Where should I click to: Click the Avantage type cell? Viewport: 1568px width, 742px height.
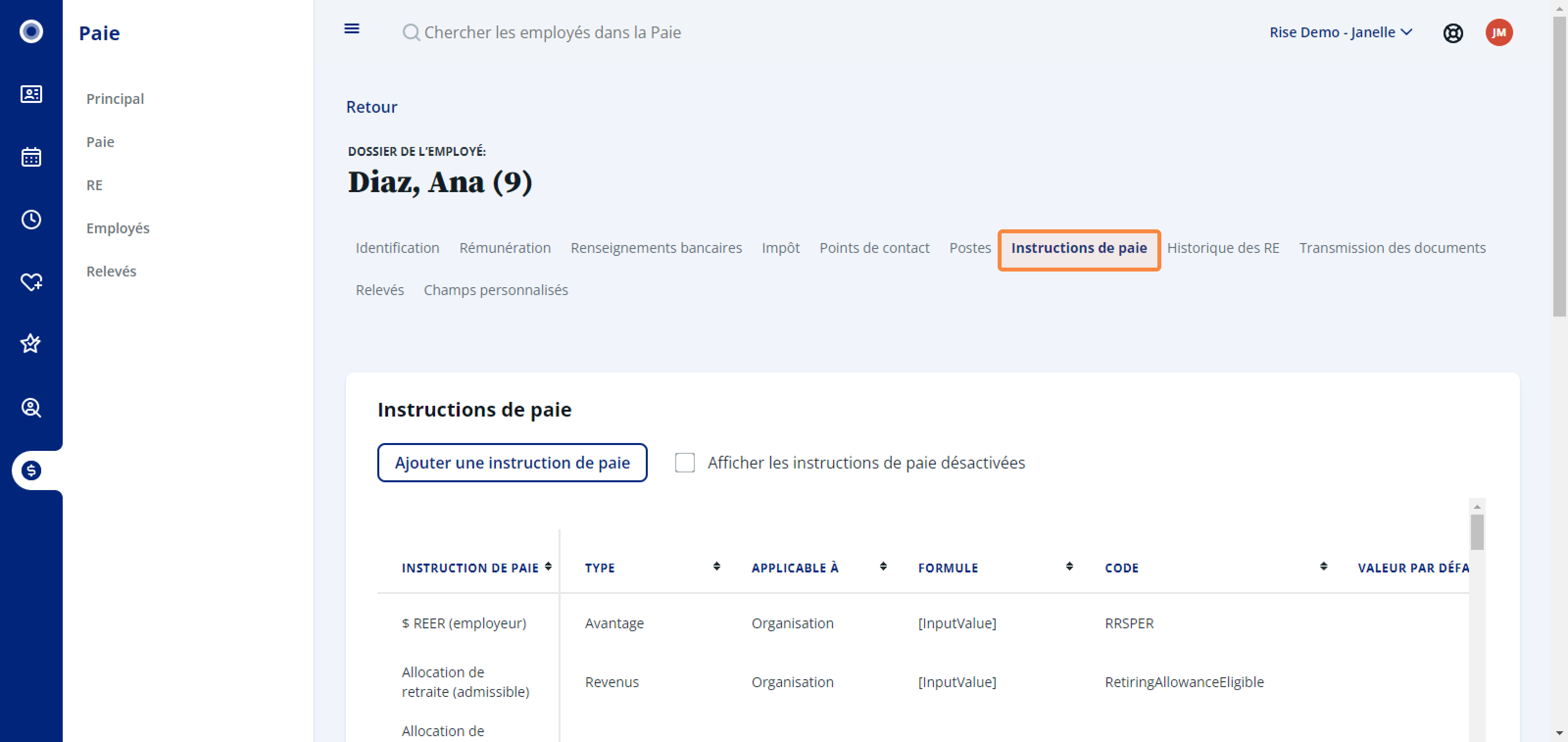point(614,623)
